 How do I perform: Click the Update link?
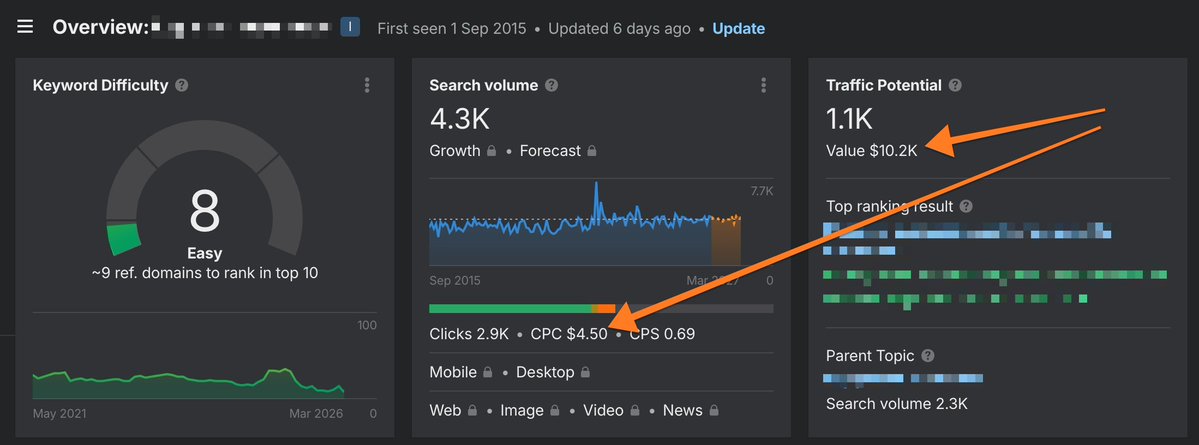pyautogui.click(x=739, y=29)
